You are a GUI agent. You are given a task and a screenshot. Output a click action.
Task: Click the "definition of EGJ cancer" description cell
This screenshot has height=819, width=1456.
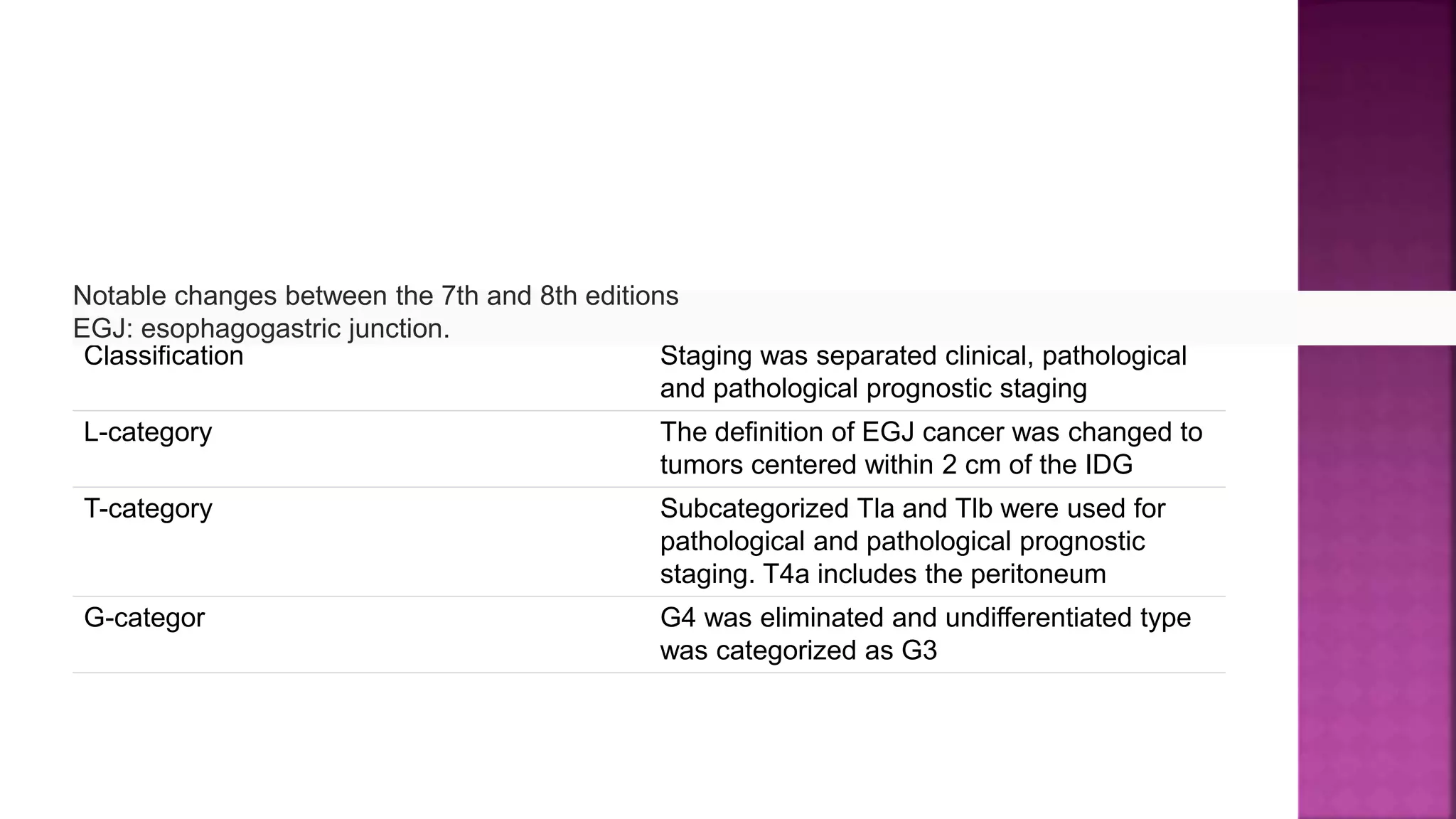coord(931,449)
